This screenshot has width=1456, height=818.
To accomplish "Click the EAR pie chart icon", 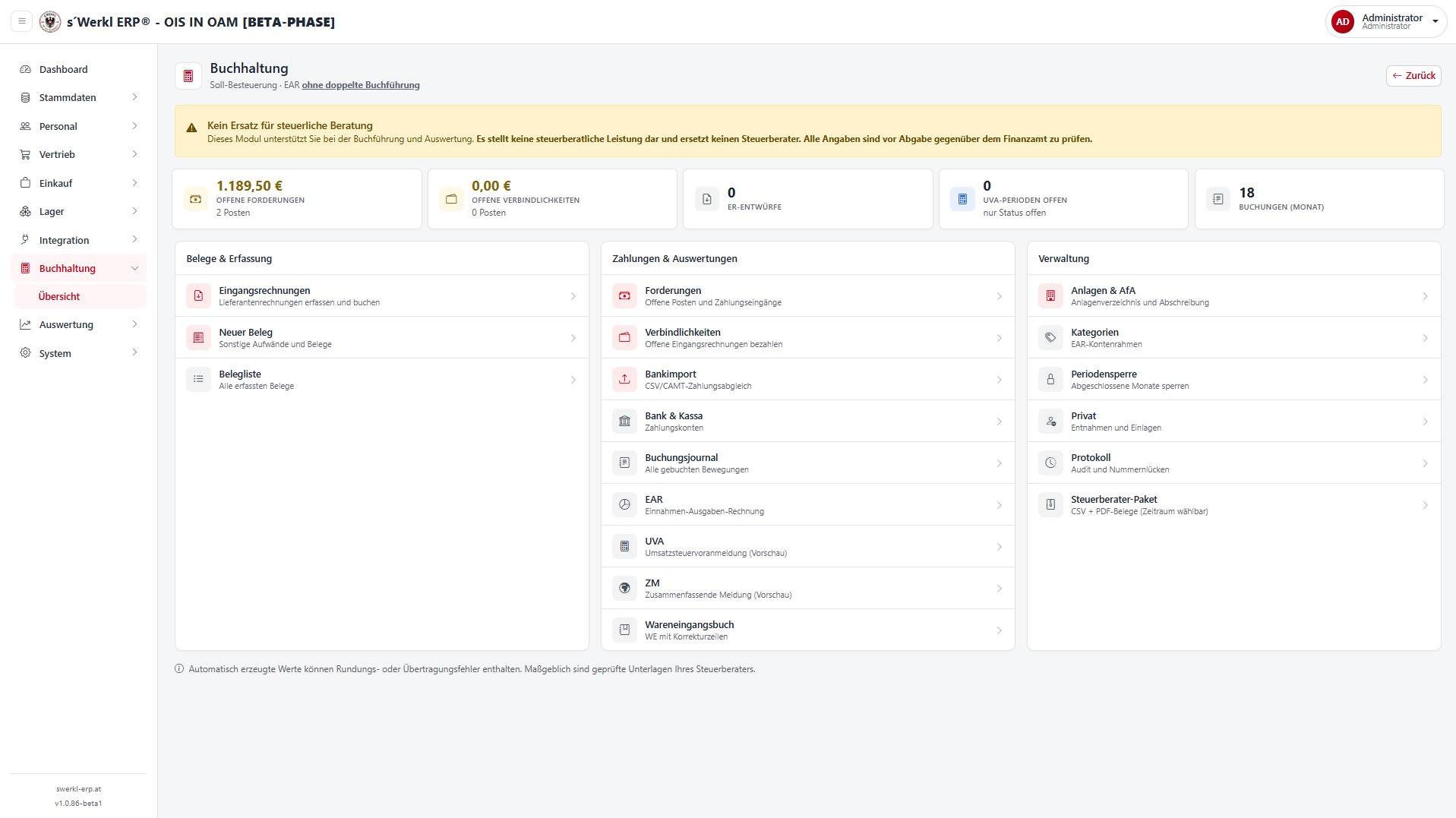I will 624,504.
